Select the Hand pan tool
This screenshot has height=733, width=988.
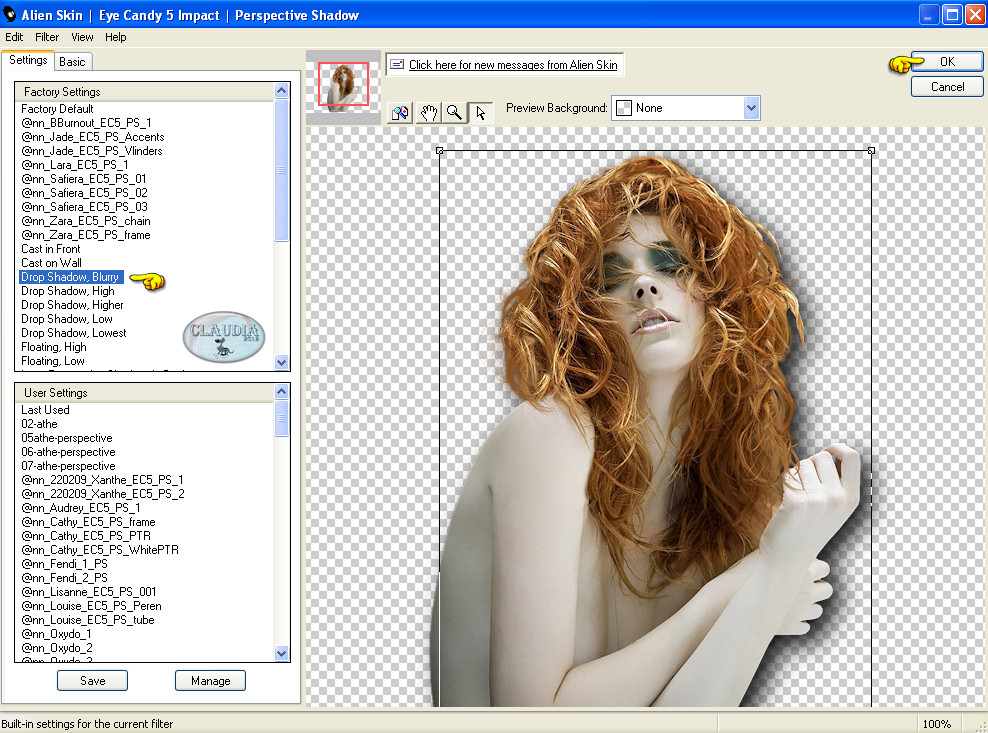coord(429,113)
